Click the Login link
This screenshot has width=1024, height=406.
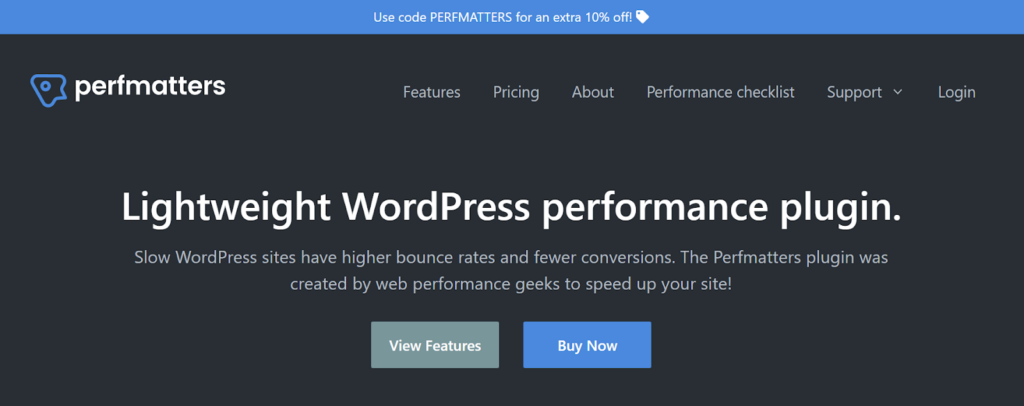coord(956,92)
